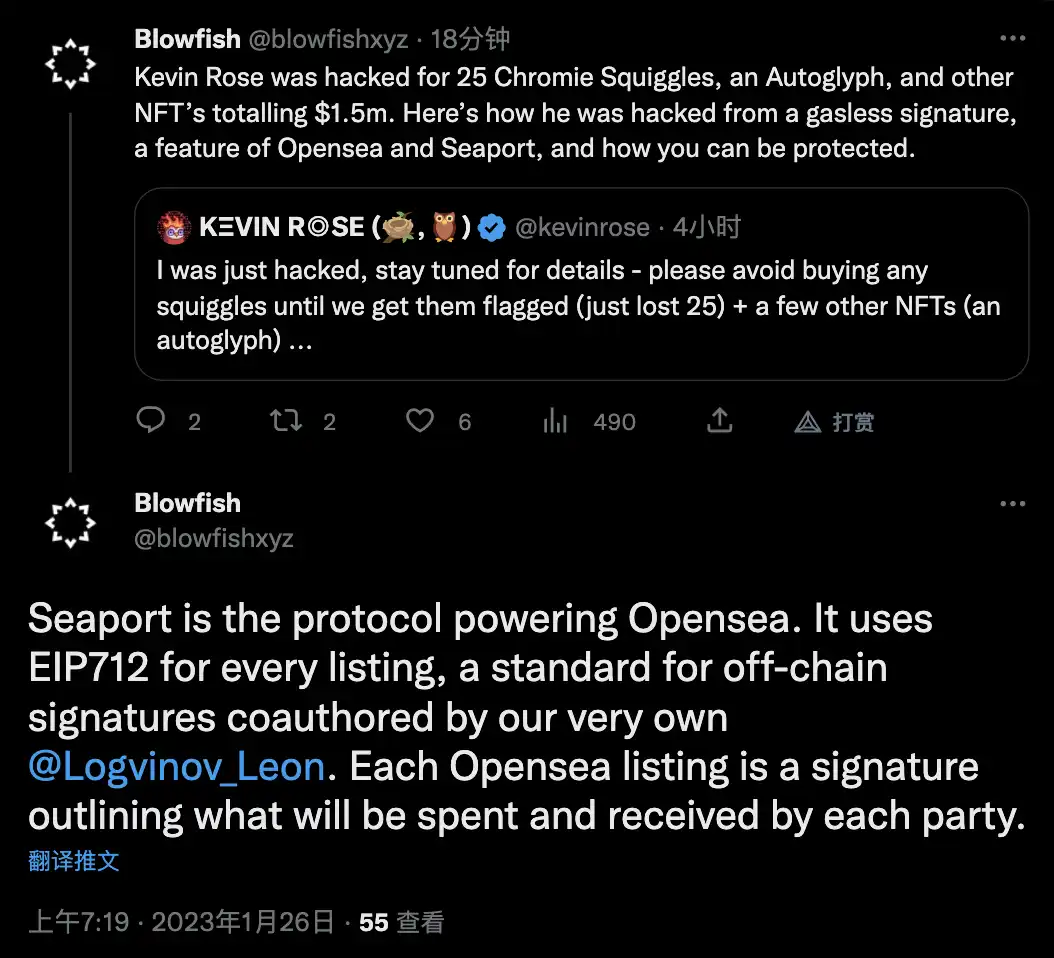
Task: Click the 翻译推文 translate link
Action: pos(74,861)
